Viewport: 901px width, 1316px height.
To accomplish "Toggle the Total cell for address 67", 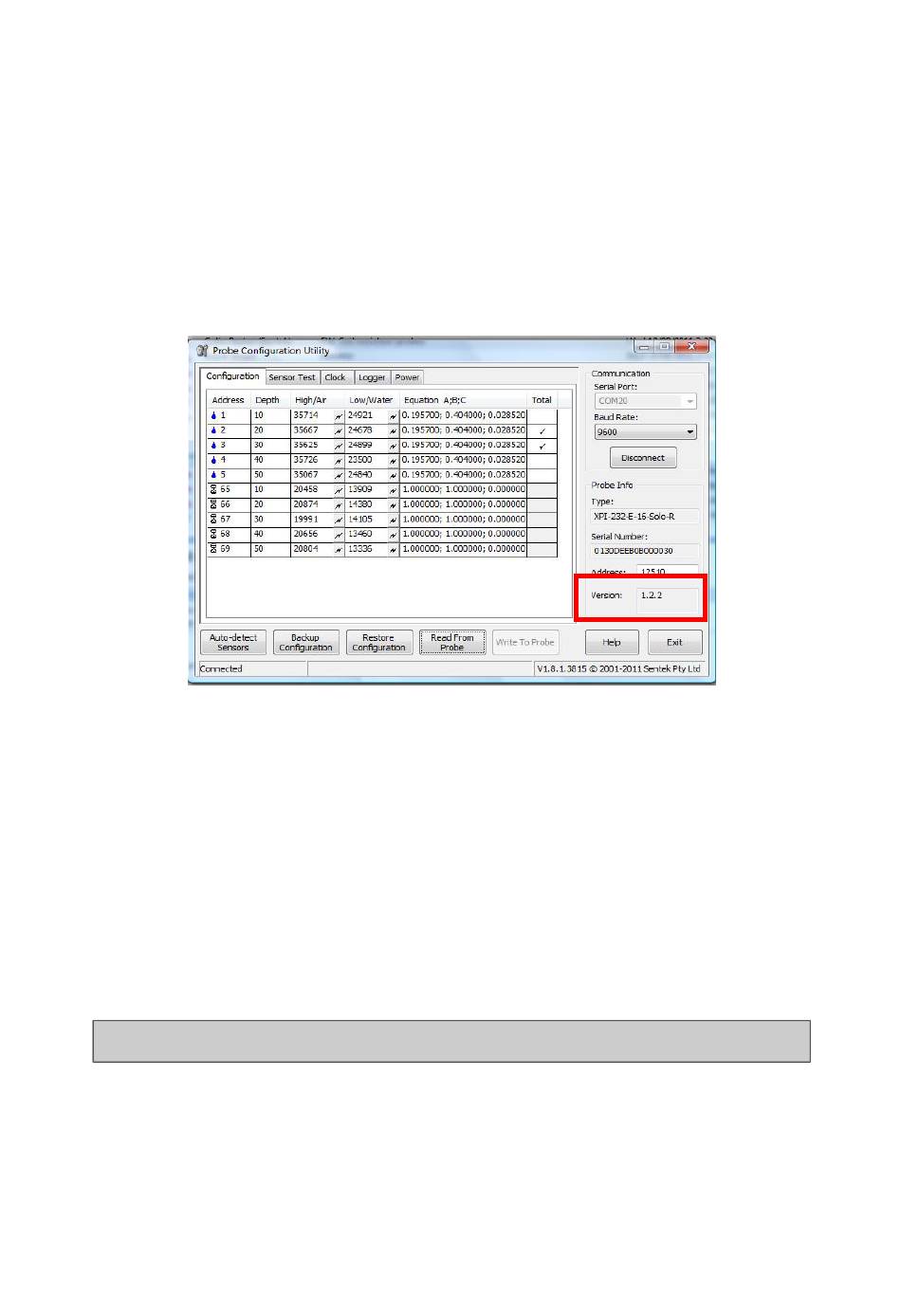I will (x=542, y=520).
